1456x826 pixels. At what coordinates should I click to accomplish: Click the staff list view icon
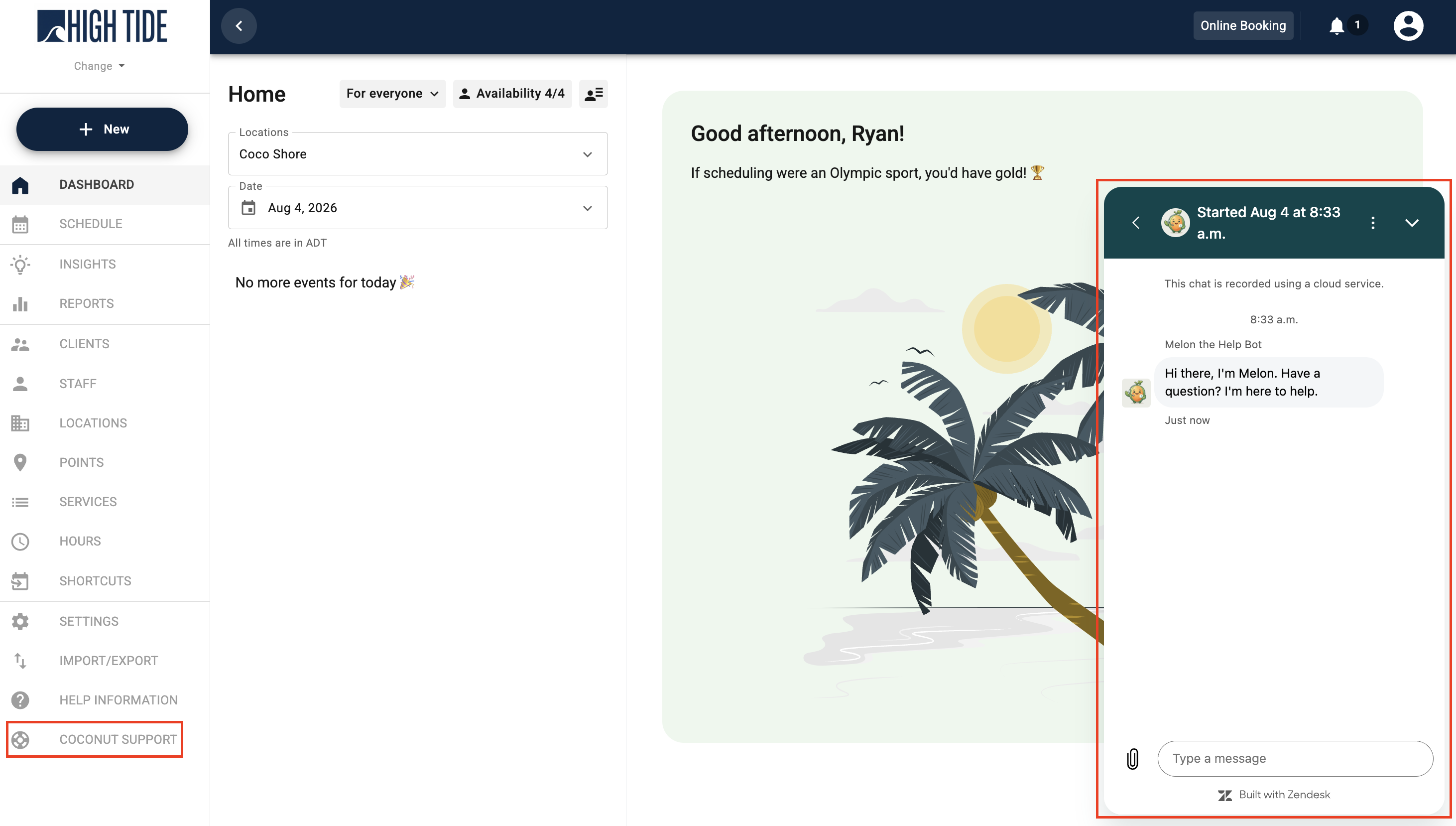point(593,94)
